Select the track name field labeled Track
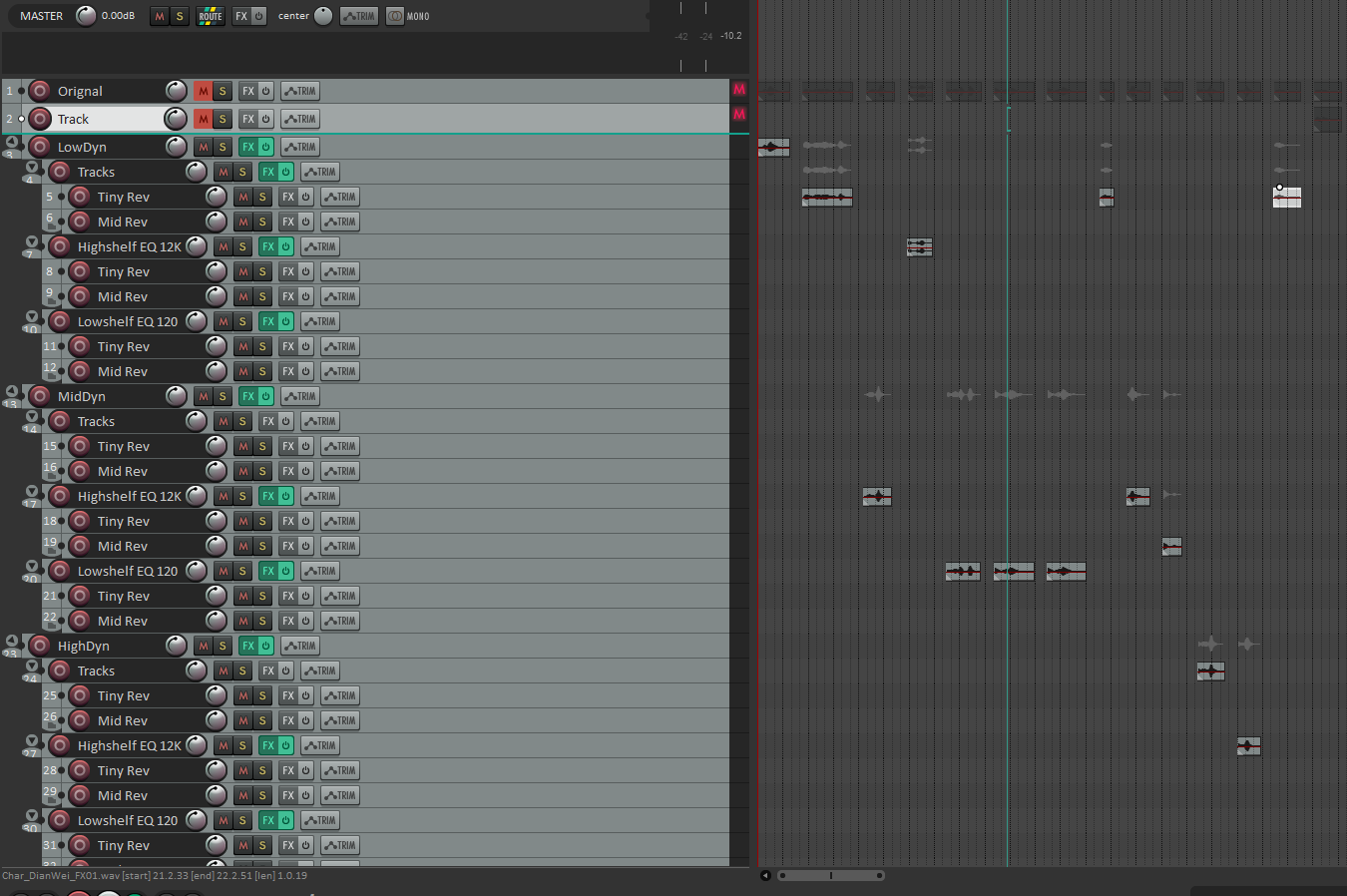Screen dimensions: 1347x896 point(108,119)
